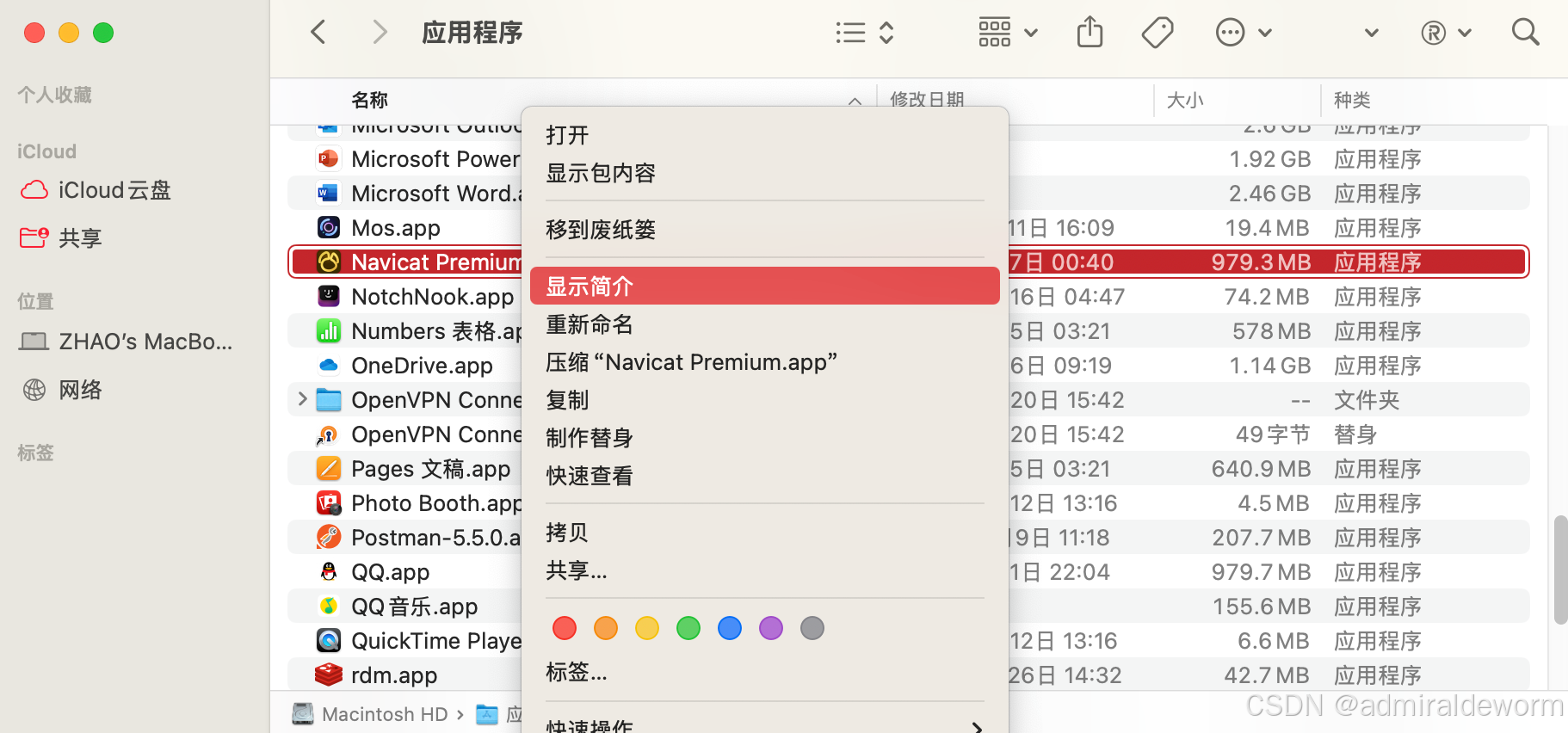Click the 文件夹 kind cell
The image size is (1568, 733).
(x=1367, y=400)
